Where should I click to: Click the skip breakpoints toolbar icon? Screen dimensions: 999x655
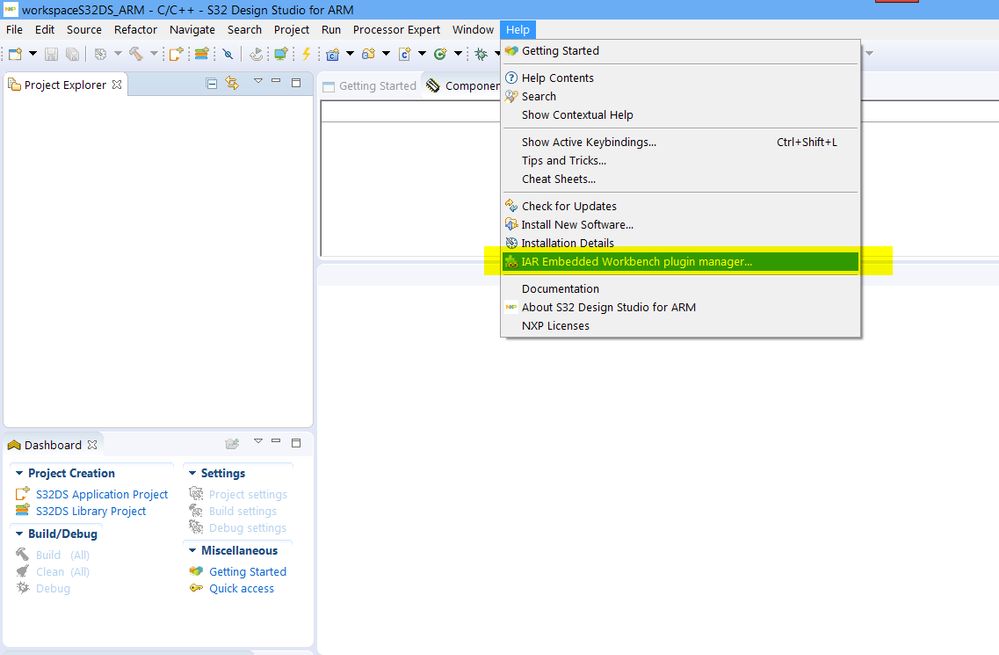click(228, 54)
